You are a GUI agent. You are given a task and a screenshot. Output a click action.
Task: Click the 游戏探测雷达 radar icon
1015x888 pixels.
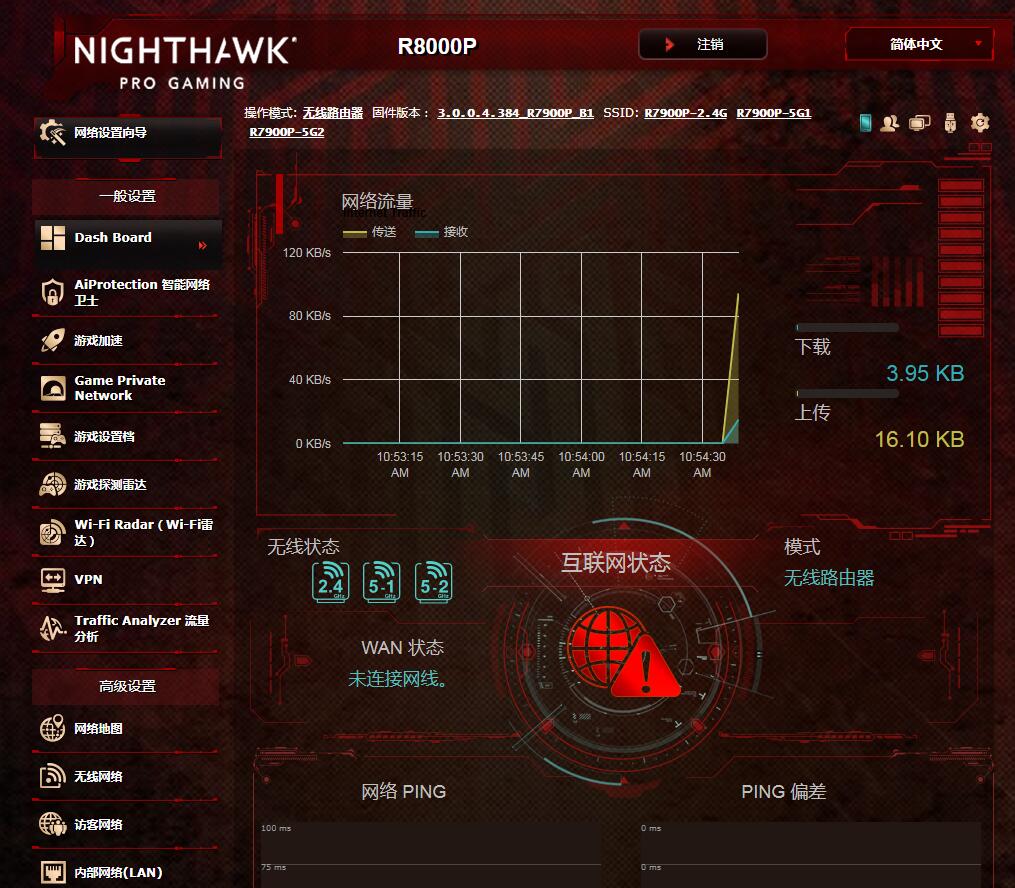[52, 484]
